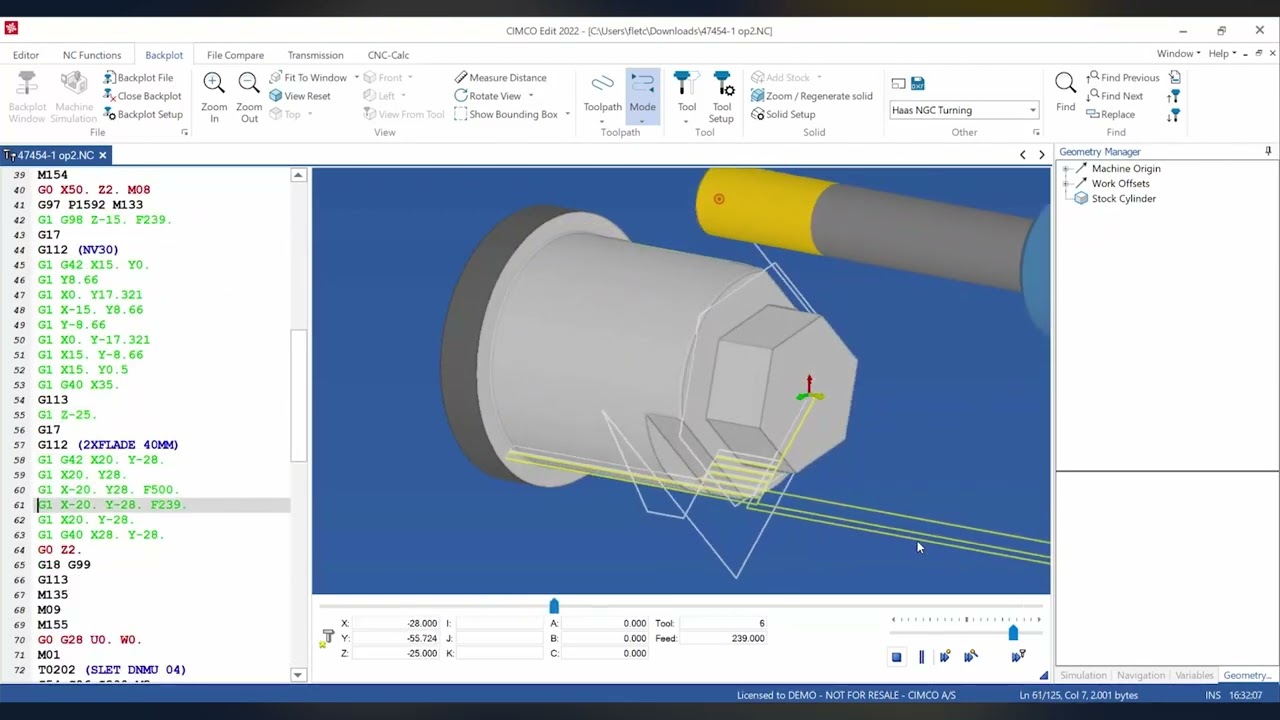Viewport: 1280px width, 720px height.
Task: Click the first step-forward playback button
Action: [x=945, y=657]
